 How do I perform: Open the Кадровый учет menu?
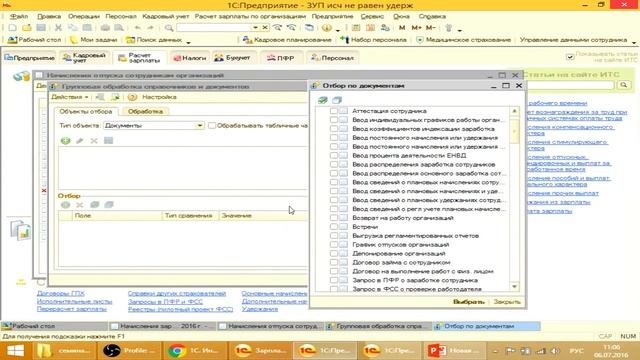[165, 16]
